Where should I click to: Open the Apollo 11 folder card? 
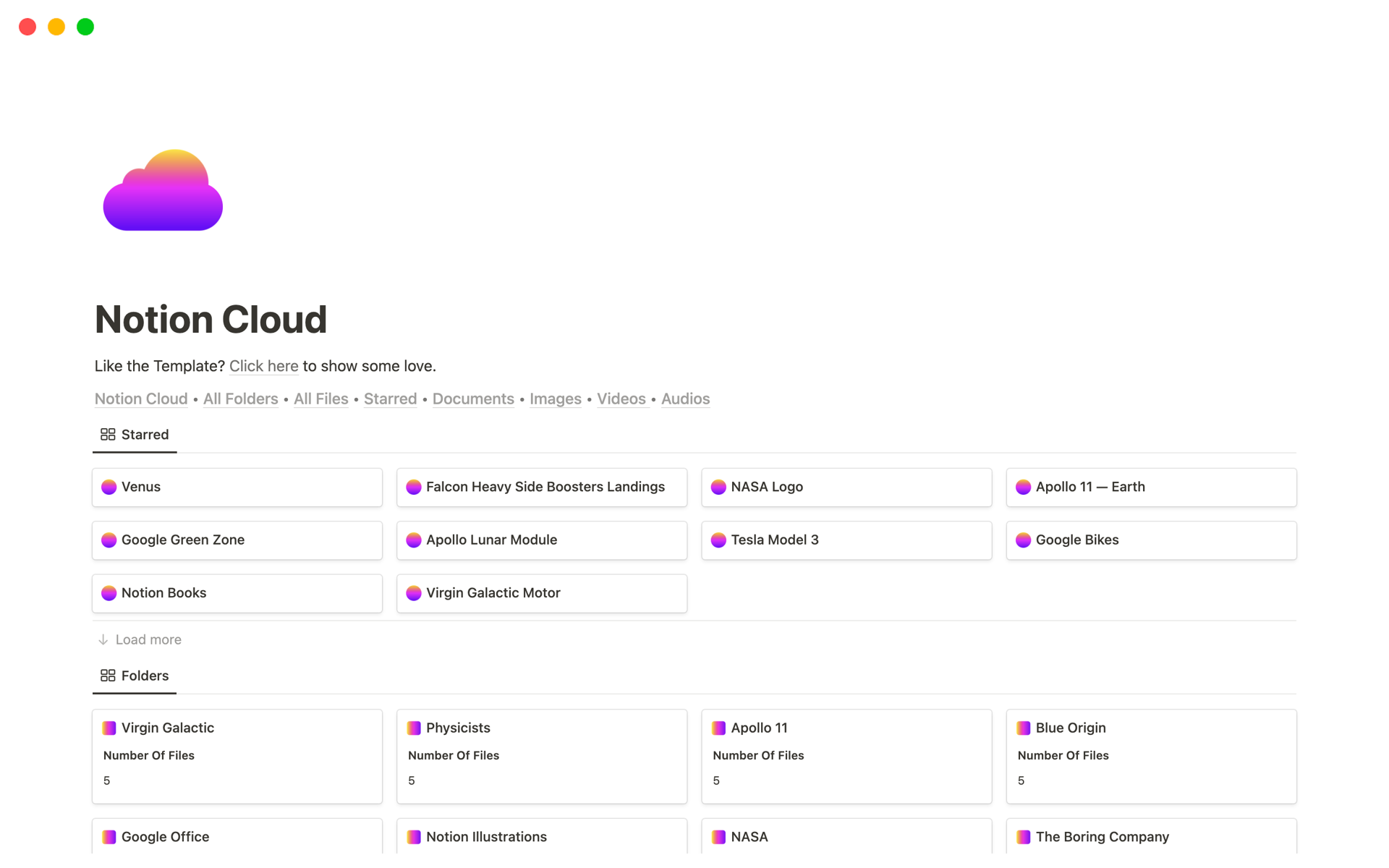coord(846,755)
